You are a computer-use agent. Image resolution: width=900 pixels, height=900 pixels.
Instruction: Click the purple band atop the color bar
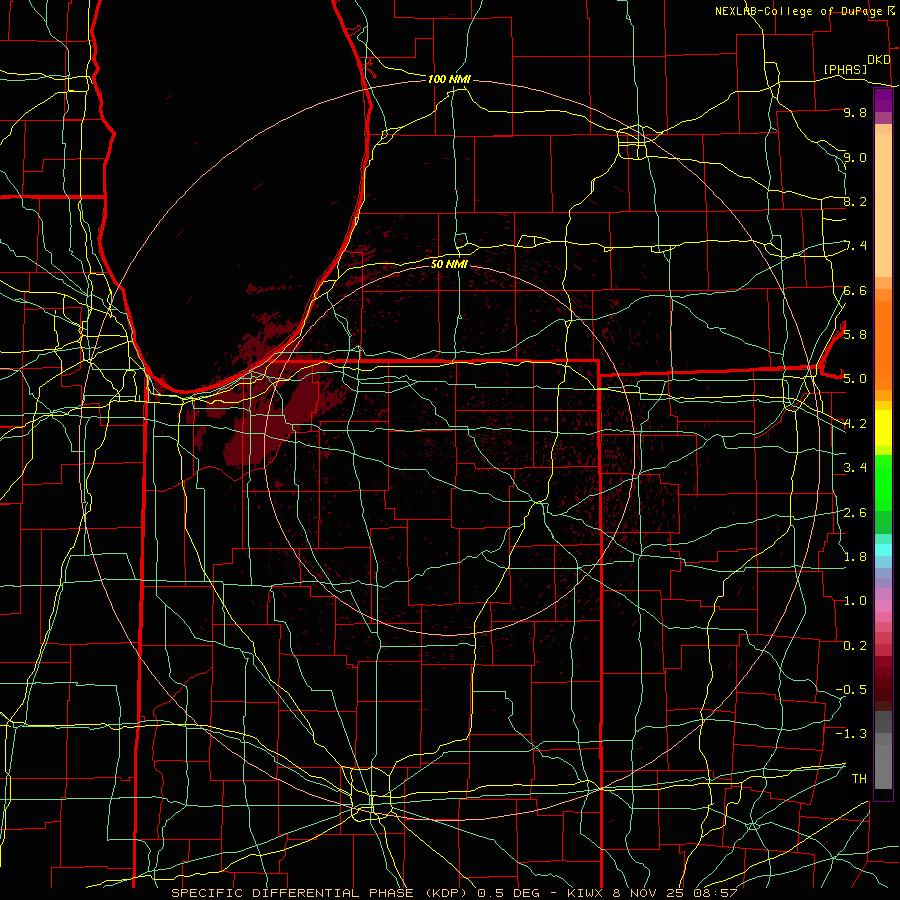point(883,100)
